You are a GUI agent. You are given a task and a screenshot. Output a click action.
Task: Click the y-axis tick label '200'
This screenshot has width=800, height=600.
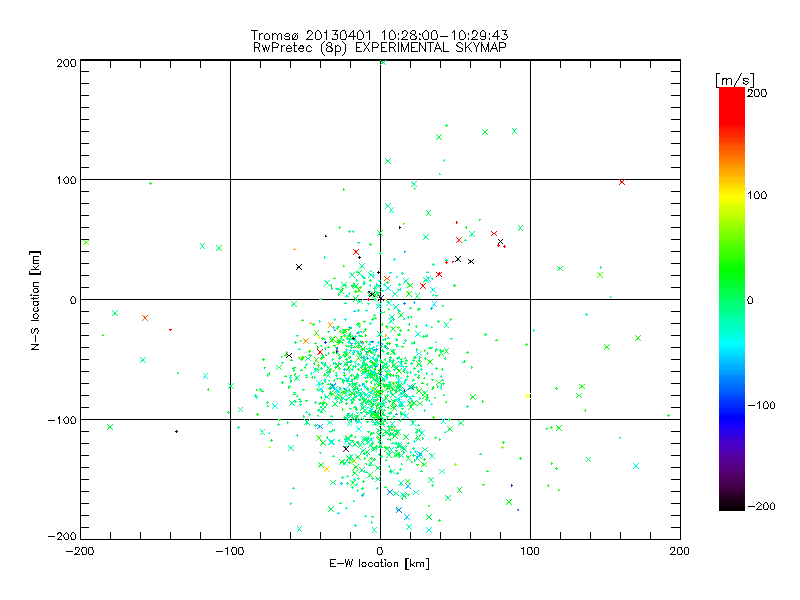pyautogui.click(x=66, y=63)
